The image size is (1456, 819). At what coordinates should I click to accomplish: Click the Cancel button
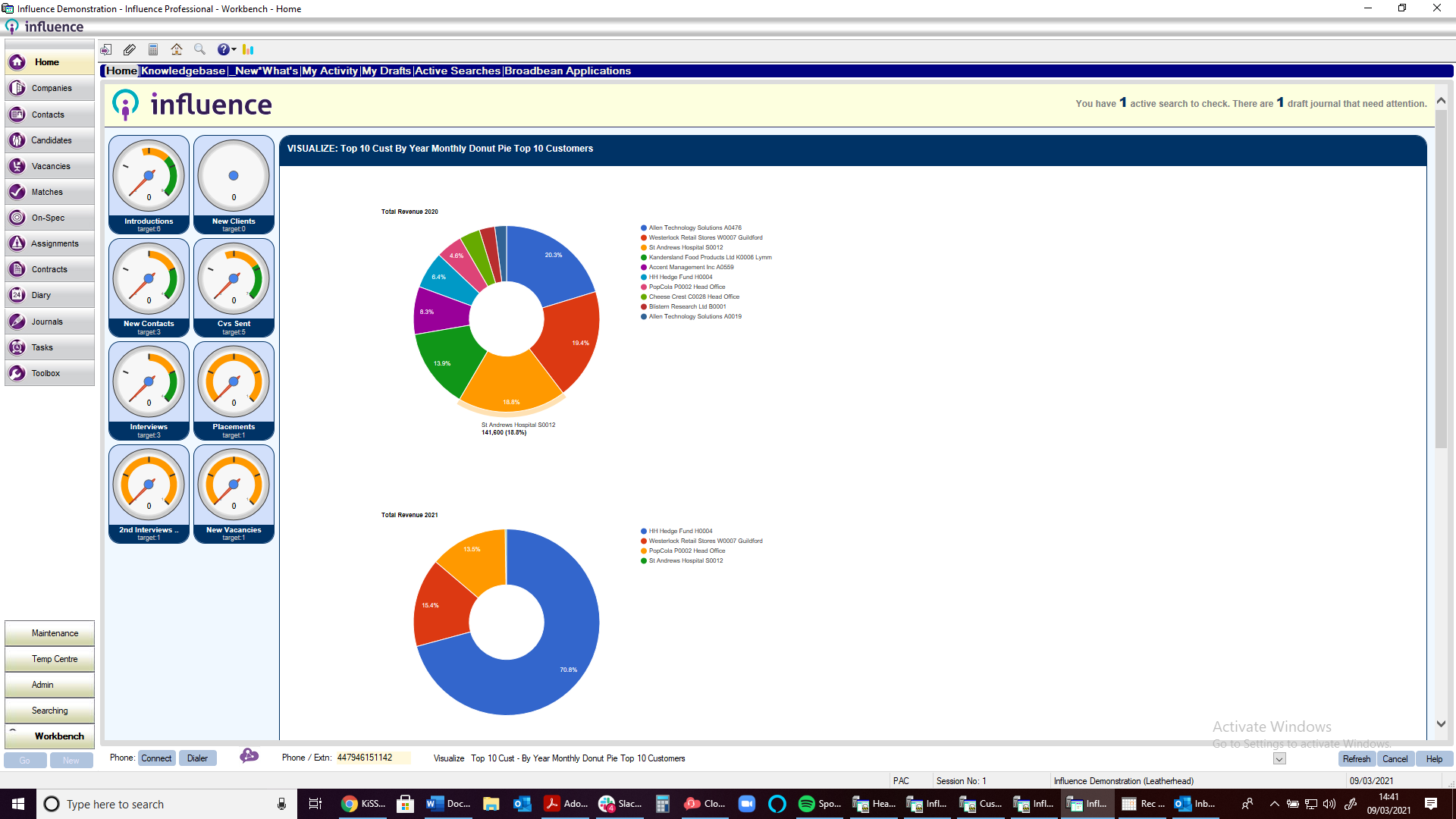(x=1394, y=757)
